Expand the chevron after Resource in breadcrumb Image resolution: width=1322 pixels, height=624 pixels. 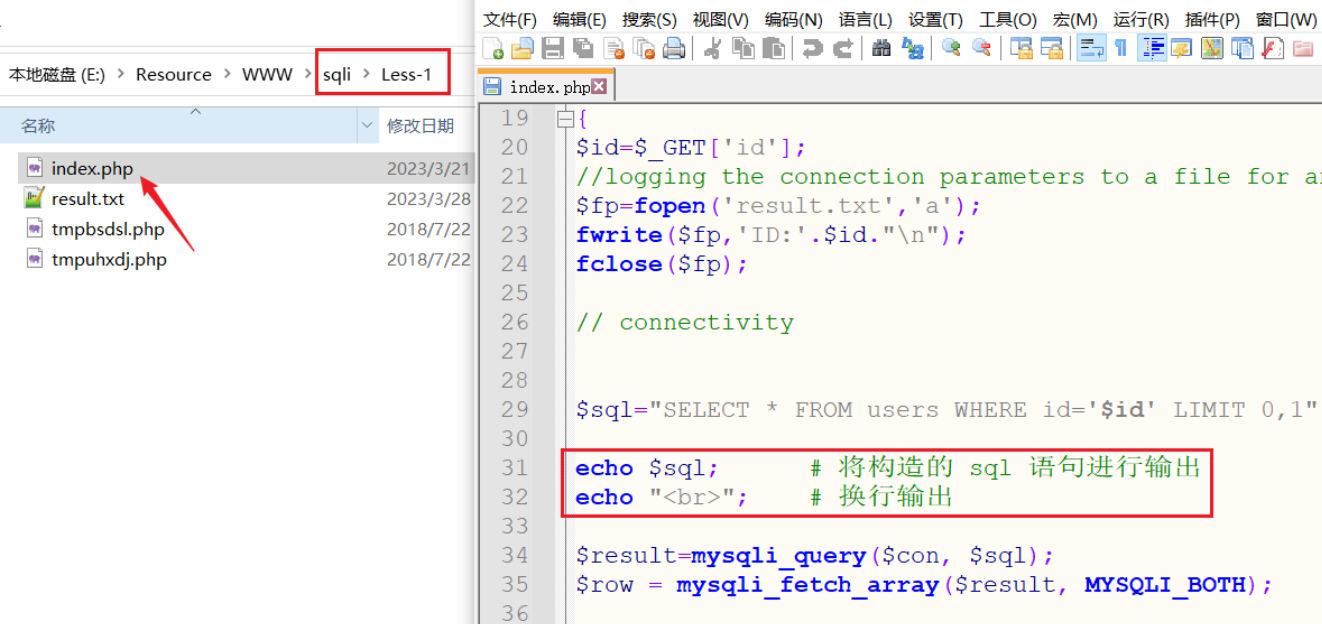227,74
